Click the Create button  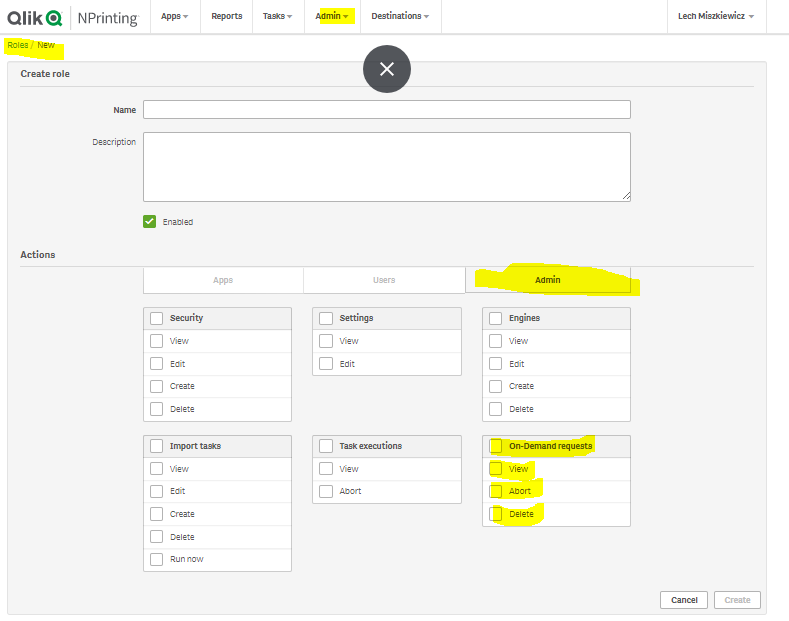[x=737, y=600]
